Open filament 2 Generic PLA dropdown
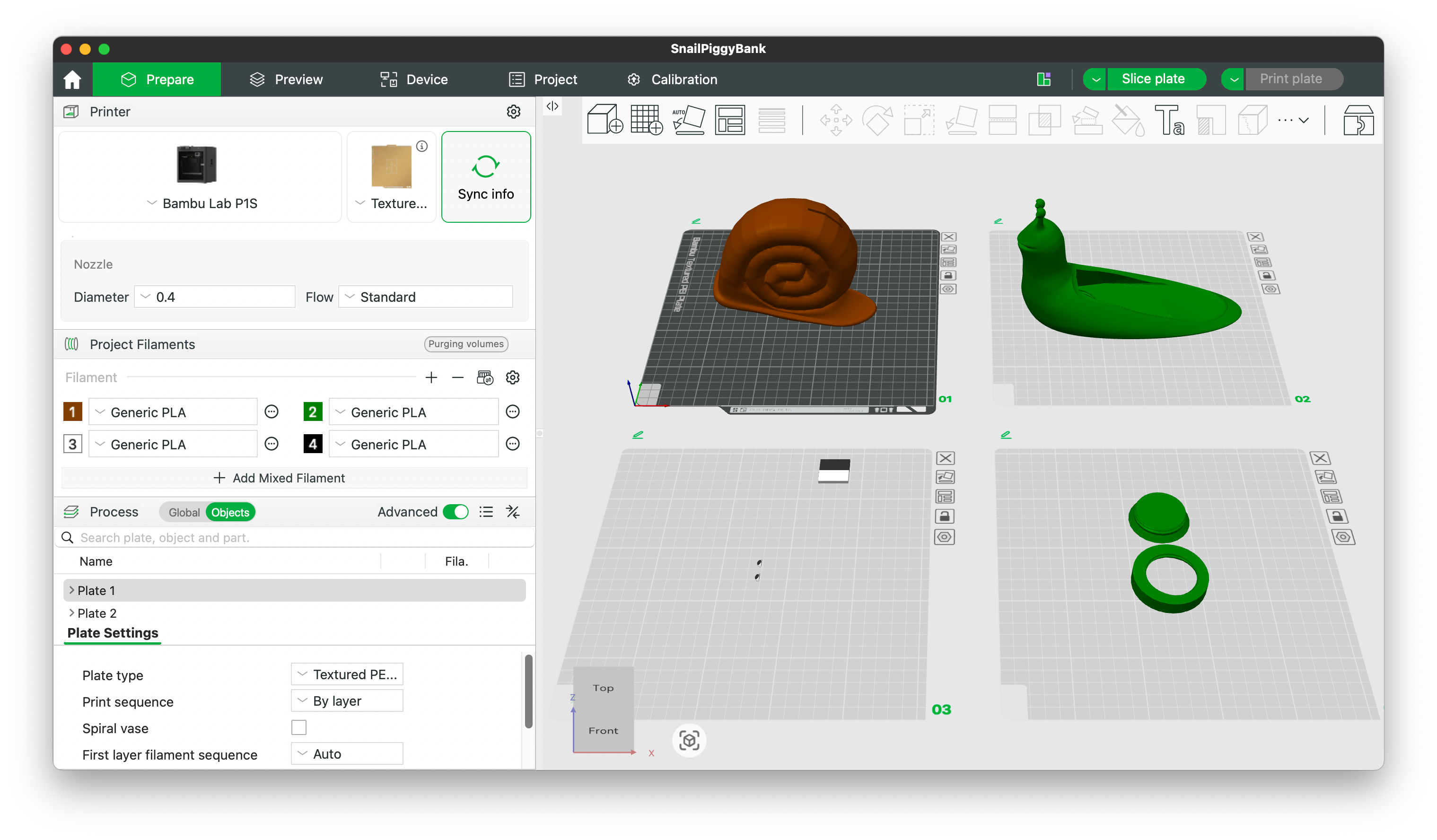The image size is (1437, 840). (x=413, y=412)
